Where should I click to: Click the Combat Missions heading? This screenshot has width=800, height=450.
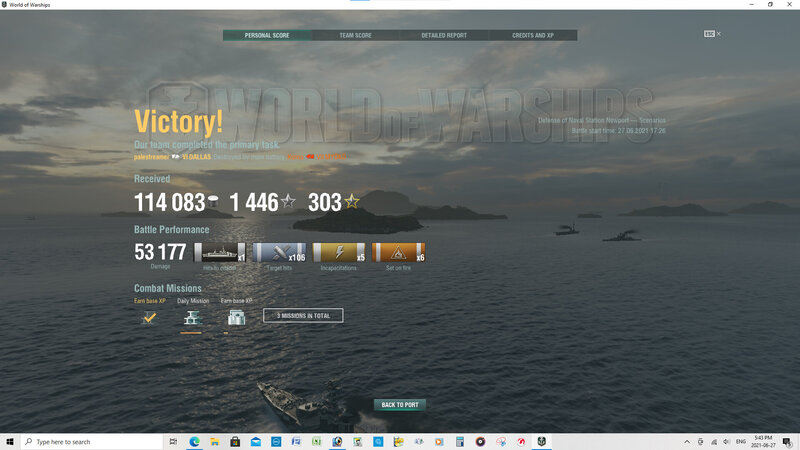[x=168, y=288]
